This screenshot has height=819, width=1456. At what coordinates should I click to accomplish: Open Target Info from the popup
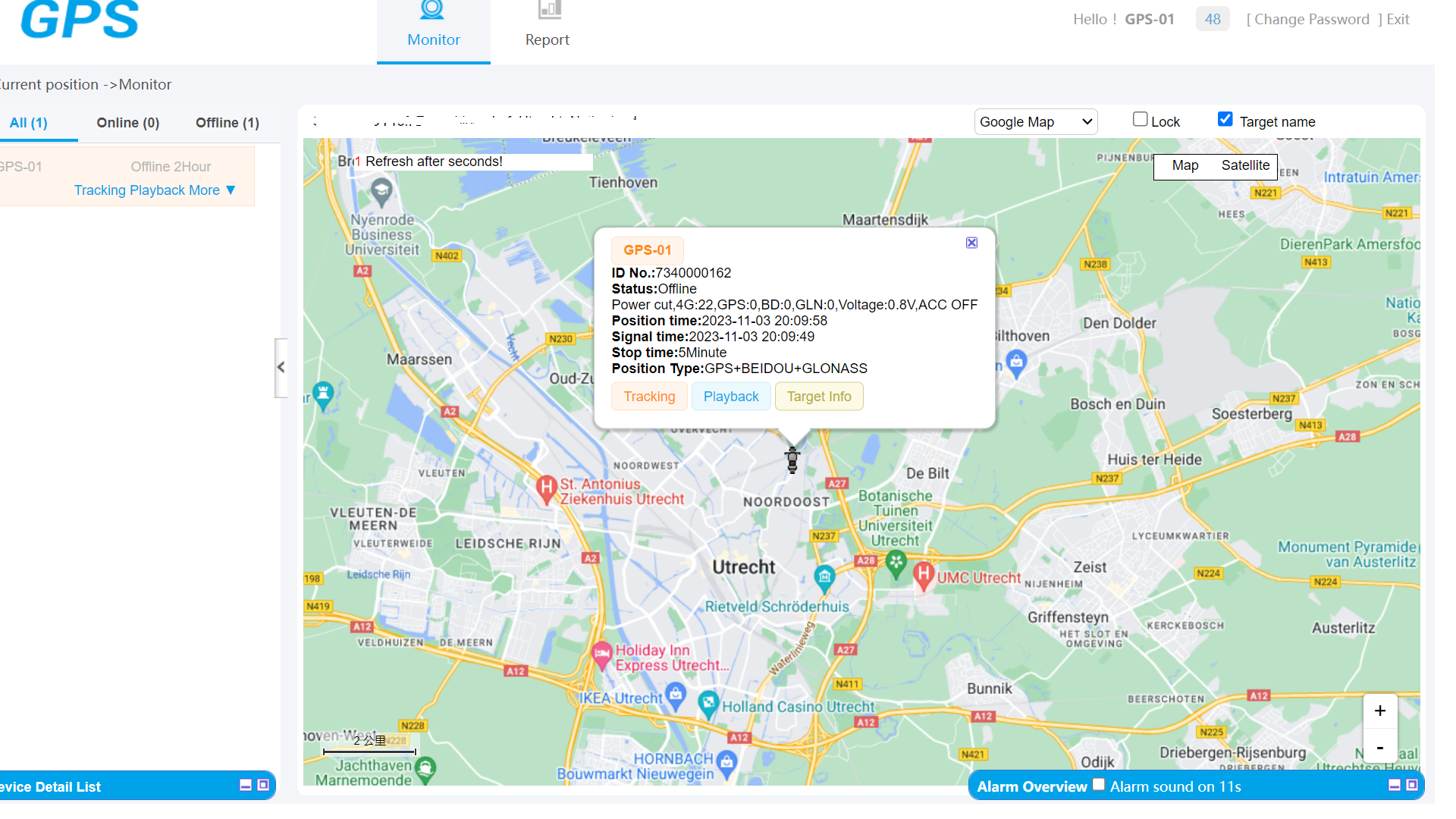tap(819, 397)
